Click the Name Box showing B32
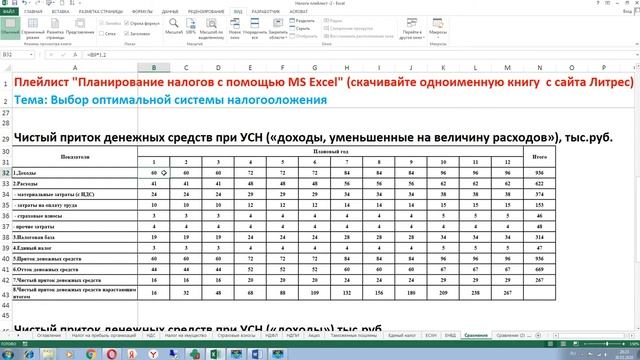 coord(15,55)
